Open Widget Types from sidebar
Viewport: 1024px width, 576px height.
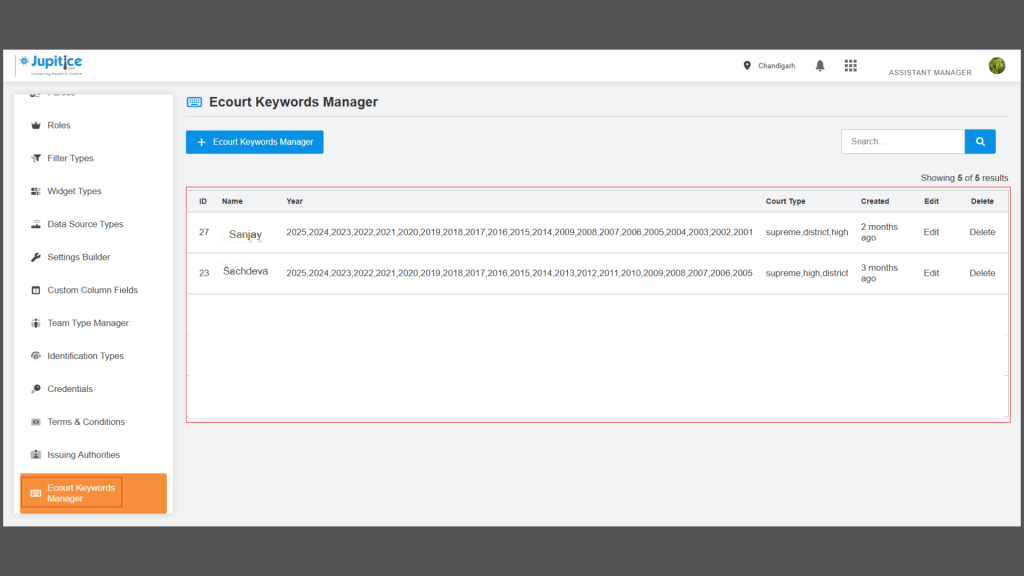(74, 192)
